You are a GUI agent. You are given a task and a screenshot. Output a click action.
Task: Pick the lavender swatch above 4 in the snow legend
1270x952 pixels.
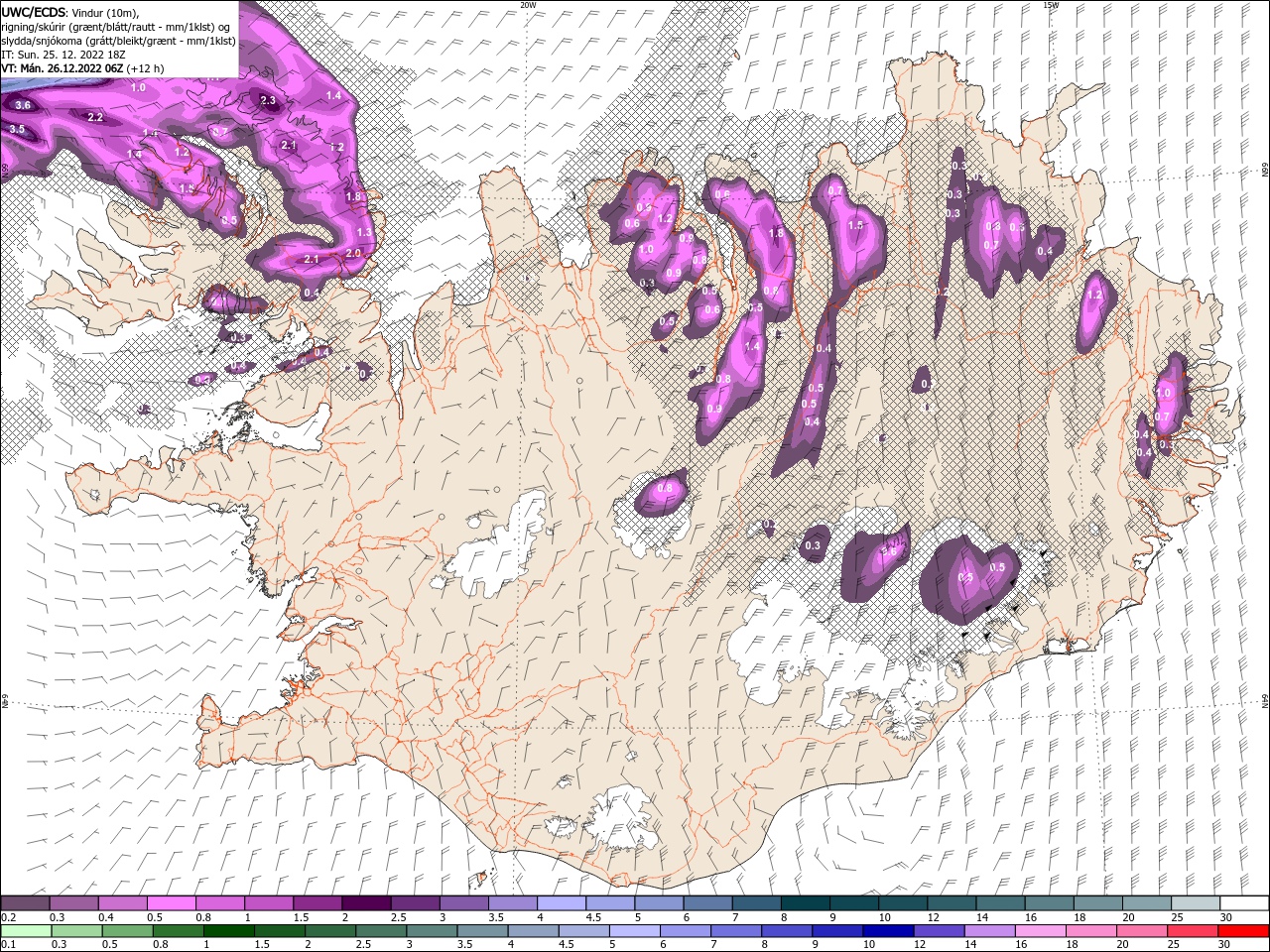tap(562, 903)
